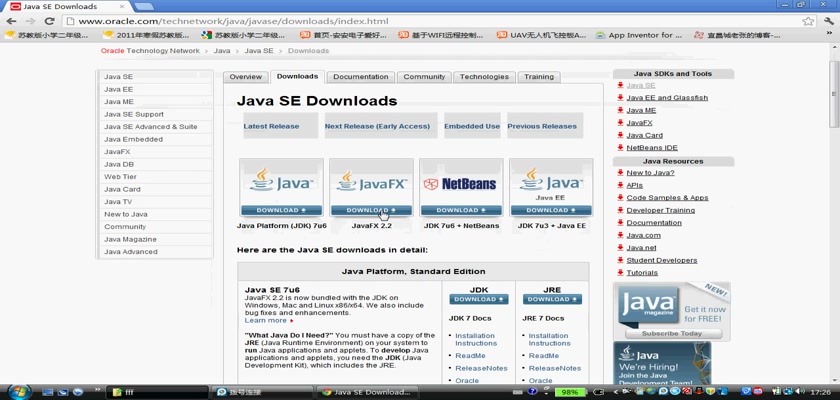Open ReadMe under JRE 7 Docs
The width and height of the screenshot is (840, 400).
click(x=544, y=356)
